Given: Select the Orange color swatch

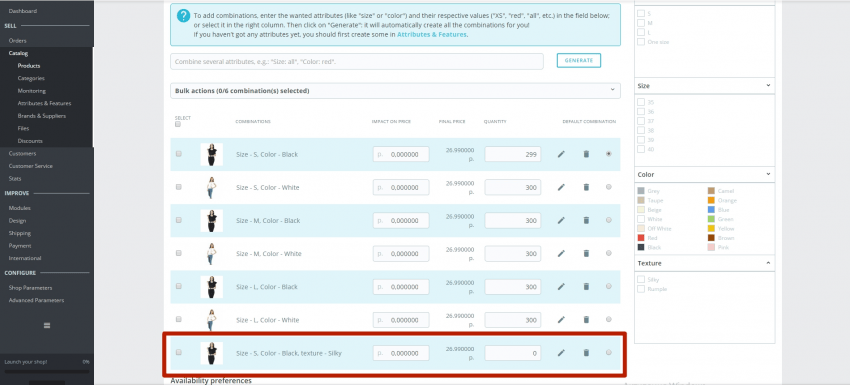Looking at the screenshot, I should tap(711, 200).
